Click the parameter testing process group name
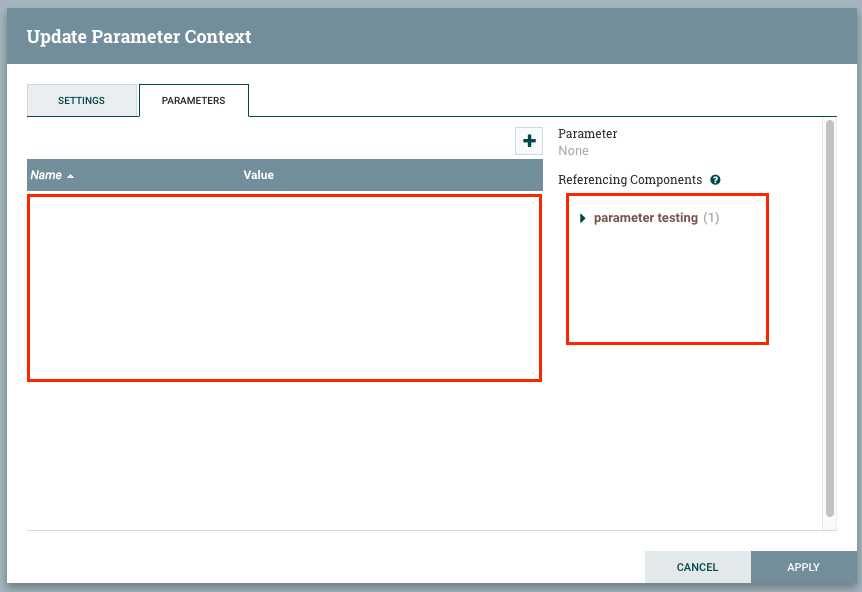The width and height of the screenshot is (862, 592). 645,218
